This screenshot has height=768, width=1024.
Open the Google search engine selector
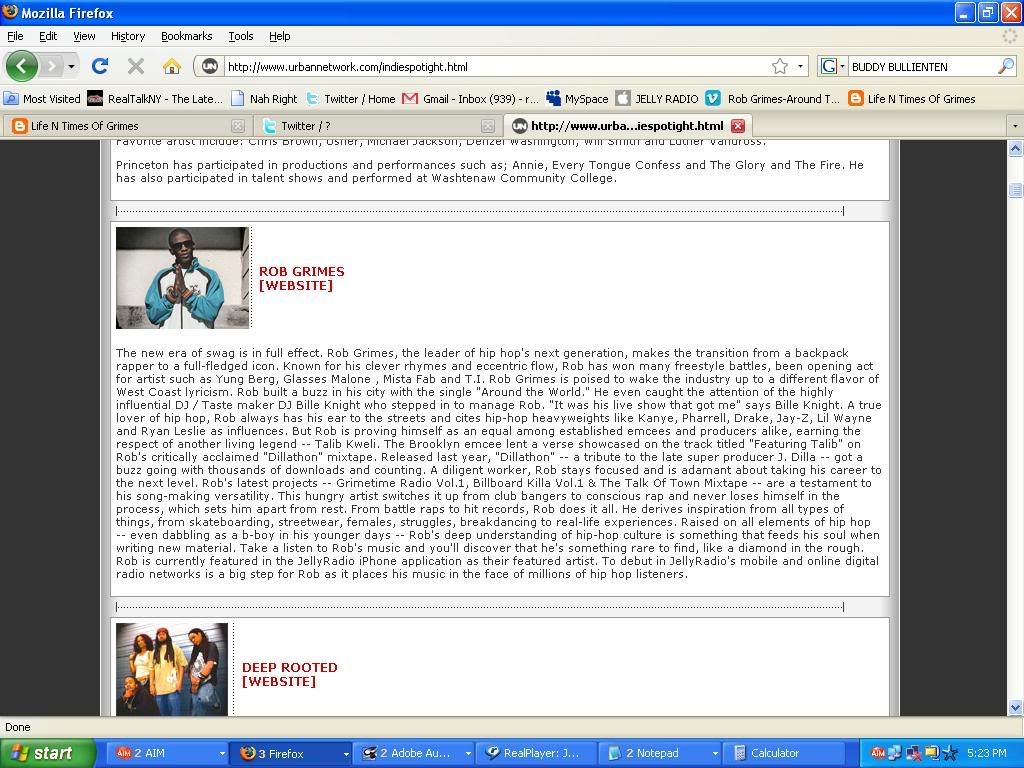point(833,66)
